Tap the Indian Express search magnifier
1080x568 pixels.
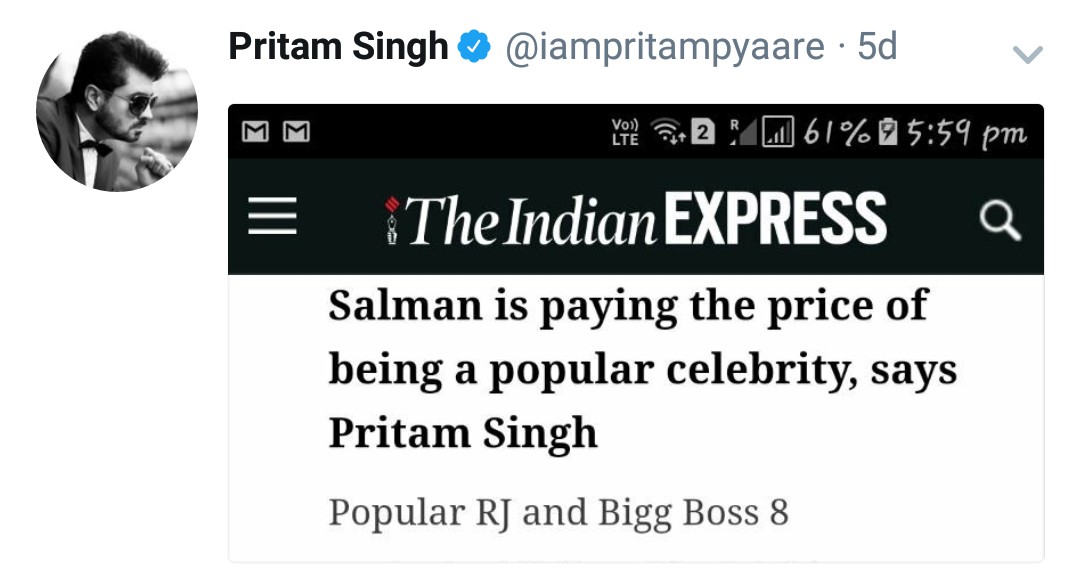coord(1000,220)
